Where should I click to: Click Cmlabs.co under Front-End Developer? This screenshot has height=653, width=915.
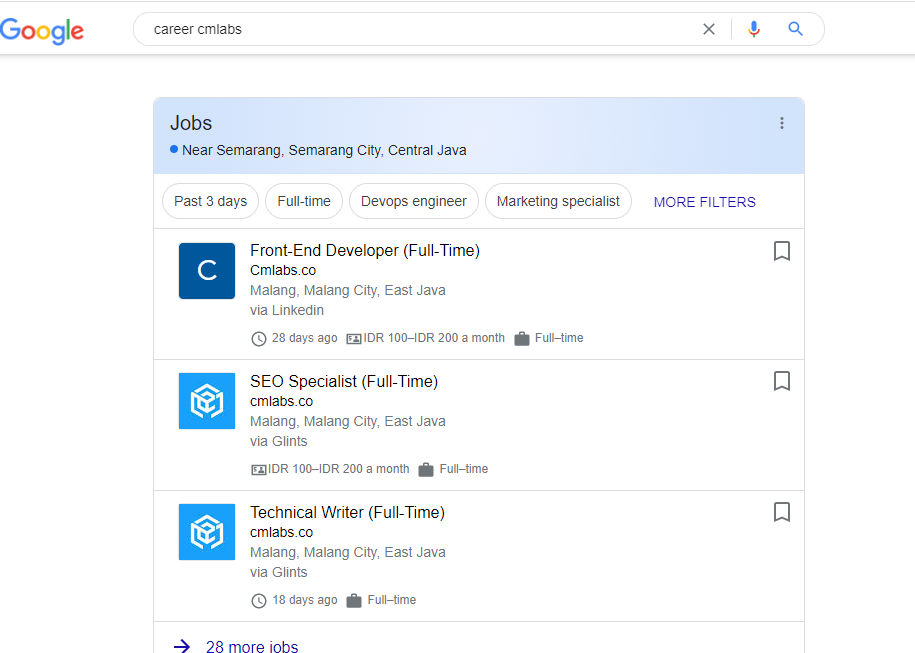point(283,270)
